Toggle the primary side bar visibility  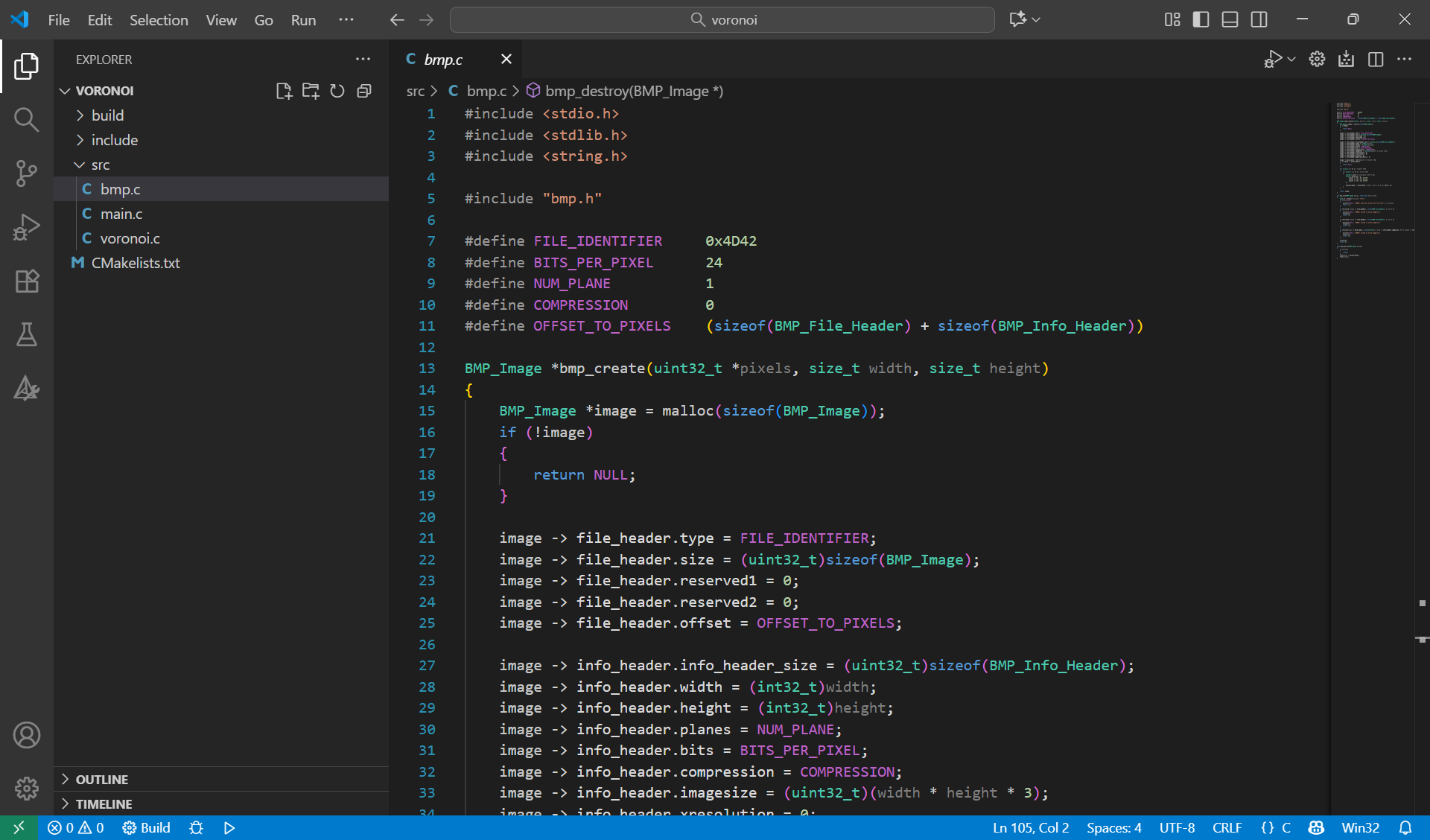pos(1201,19)
